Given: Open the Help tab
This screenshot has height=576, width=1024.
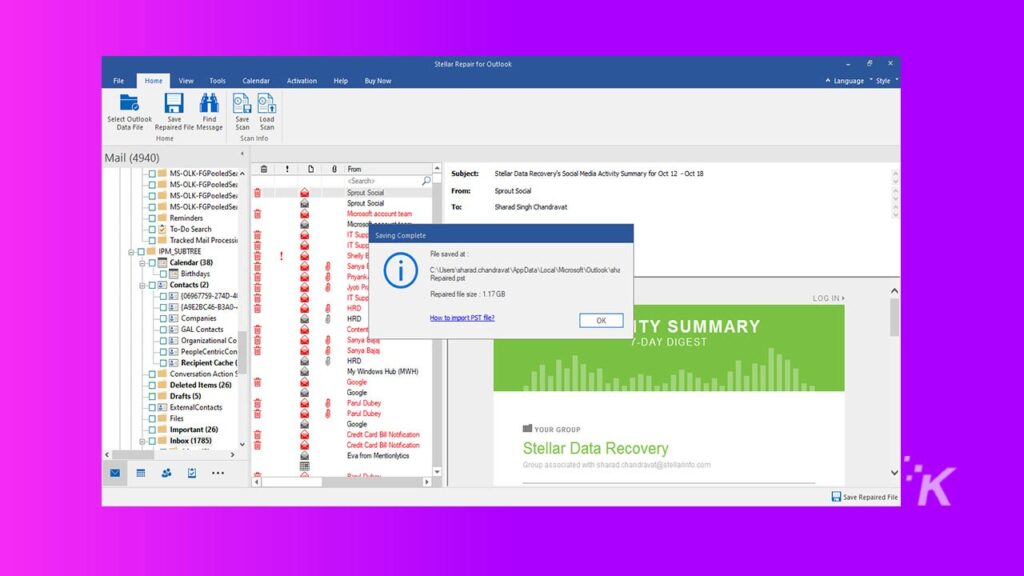Looking at the screenshot, I should point(340,81).
